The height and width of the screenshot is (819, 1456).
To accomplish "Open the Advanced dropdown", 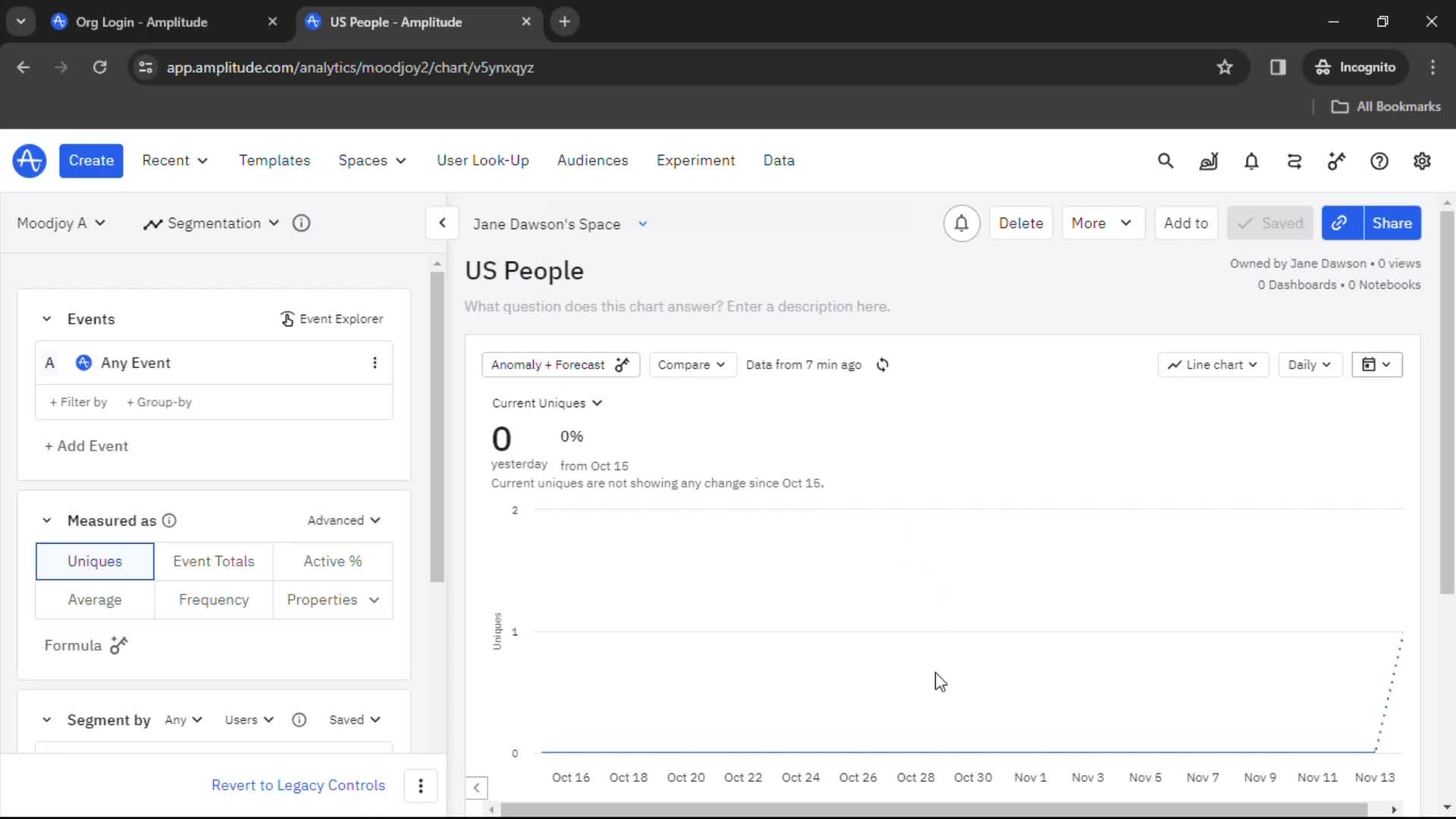I will (344, 520).
